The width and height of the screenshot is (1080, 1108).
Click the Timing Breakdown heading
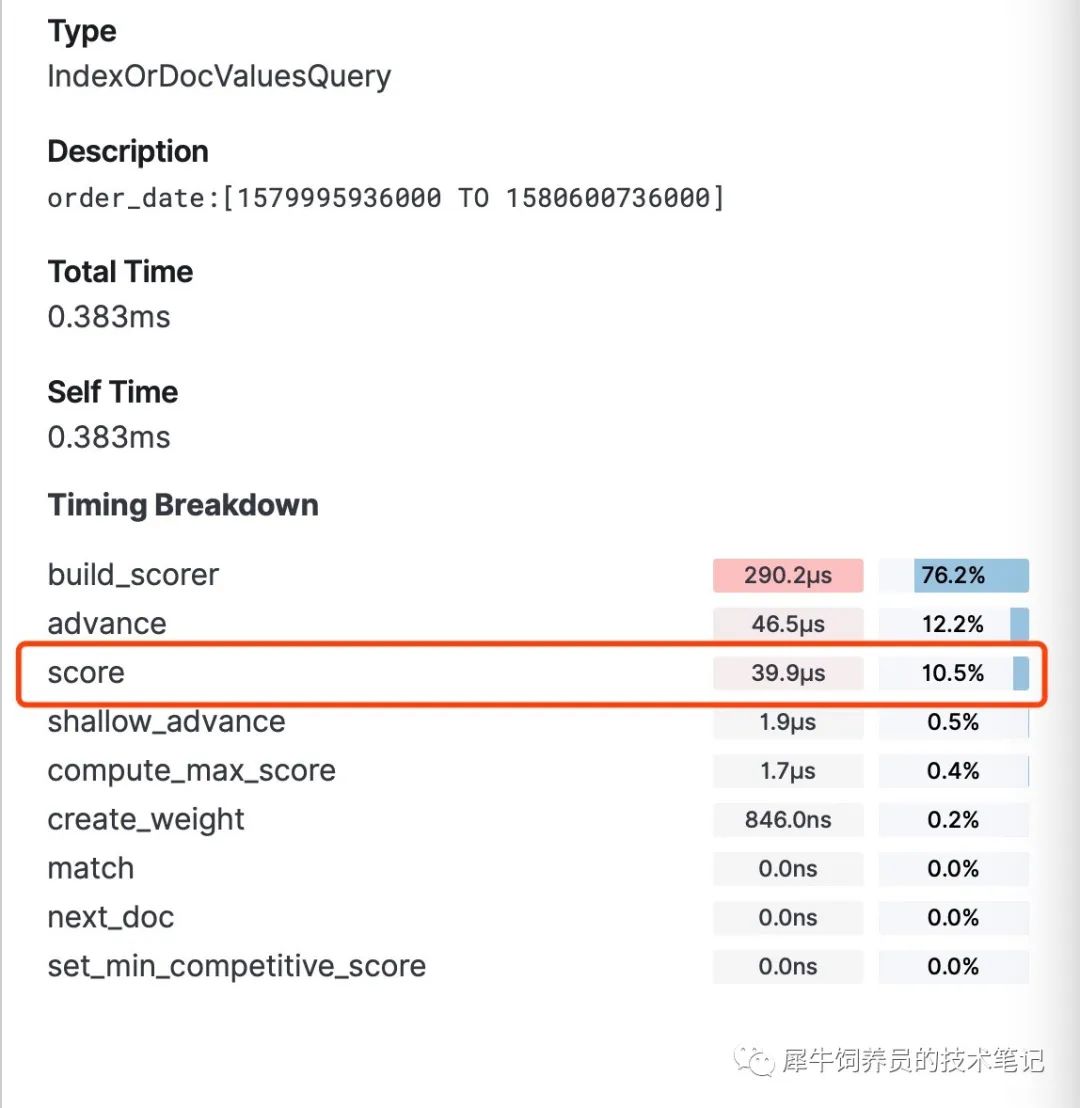(183, 505)
